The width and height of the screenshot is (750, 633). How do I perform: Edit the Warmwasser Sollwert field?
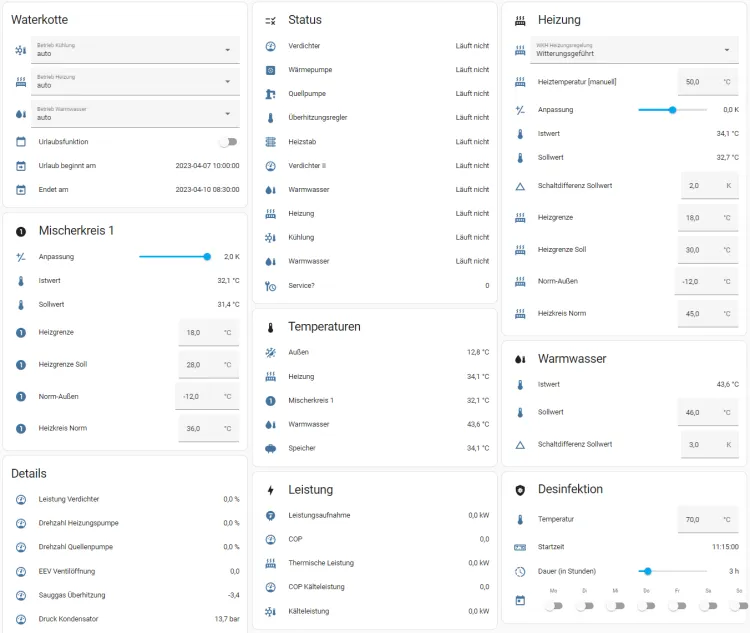pyautogui.click(x=708, y=412)
